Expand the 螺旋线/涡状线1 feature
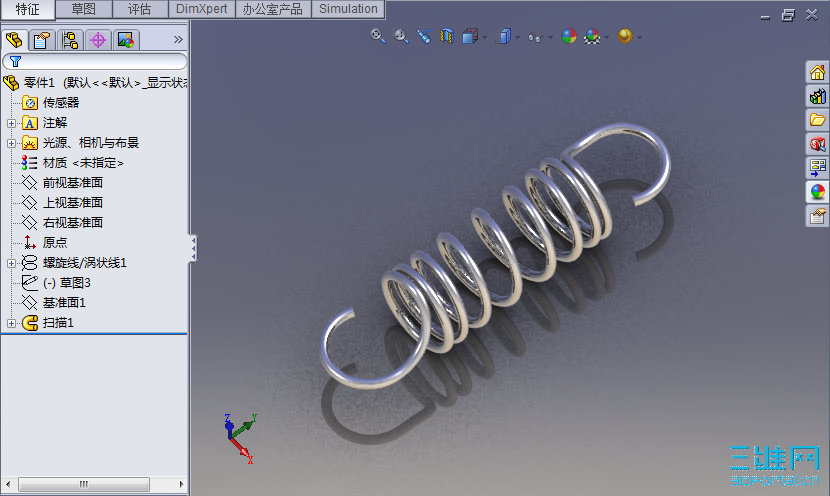This screenshot has height=496, width=830. [x=11, y=263]
